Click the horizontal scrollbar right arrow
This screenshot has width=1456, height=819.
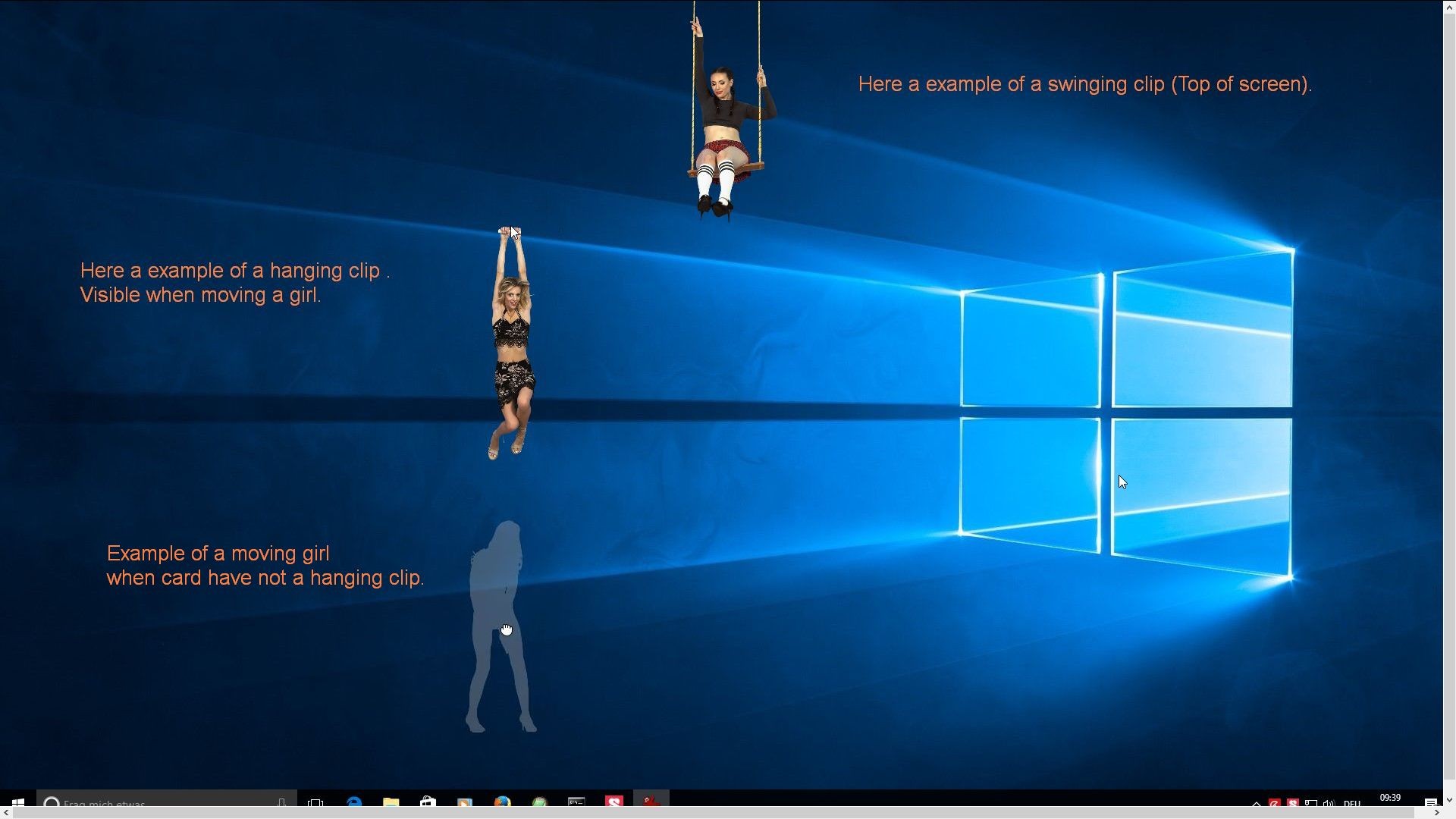pyautogui.click(x=1436, y=813)
